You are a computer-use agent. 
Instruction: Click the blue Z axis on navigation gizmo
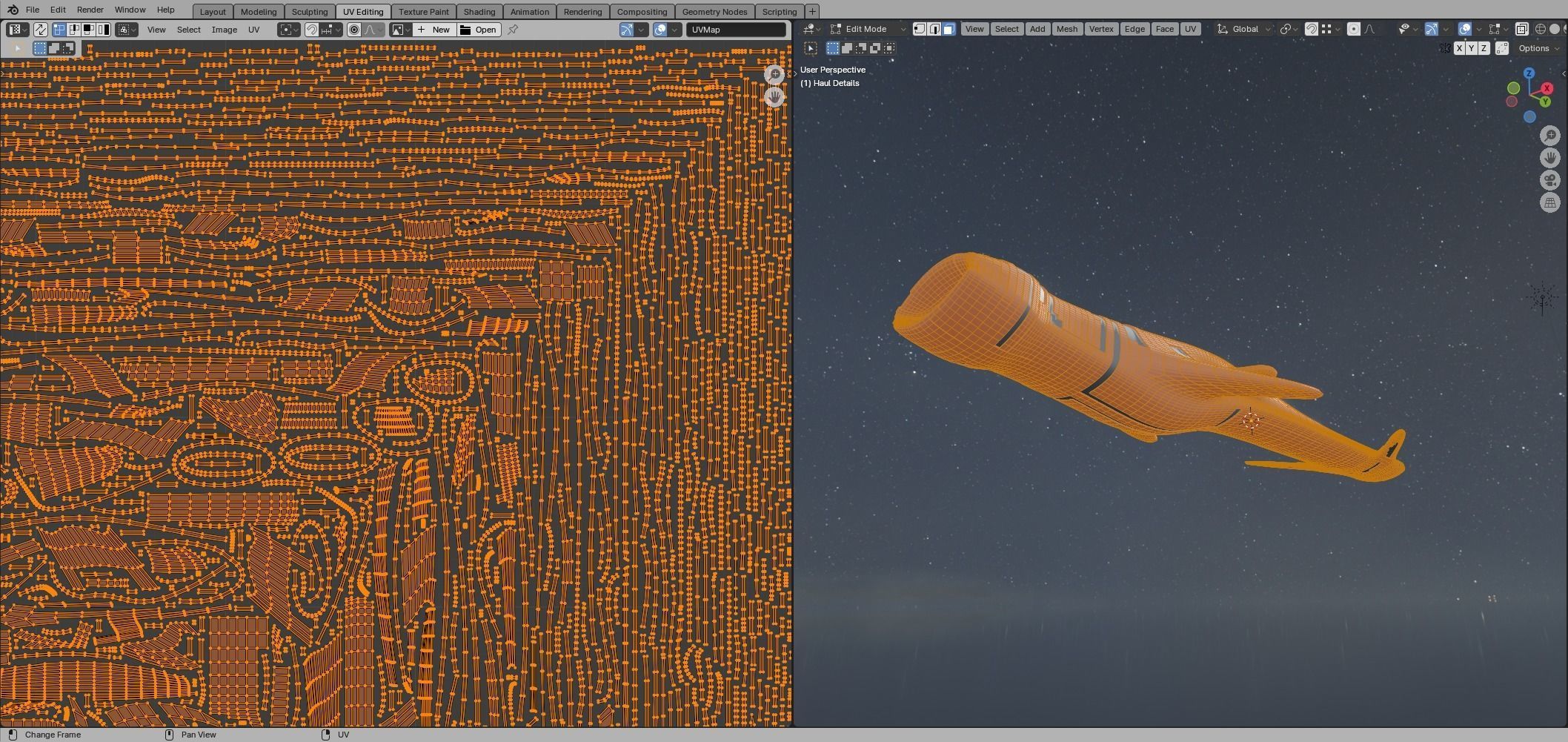(x=1529, y=73)
